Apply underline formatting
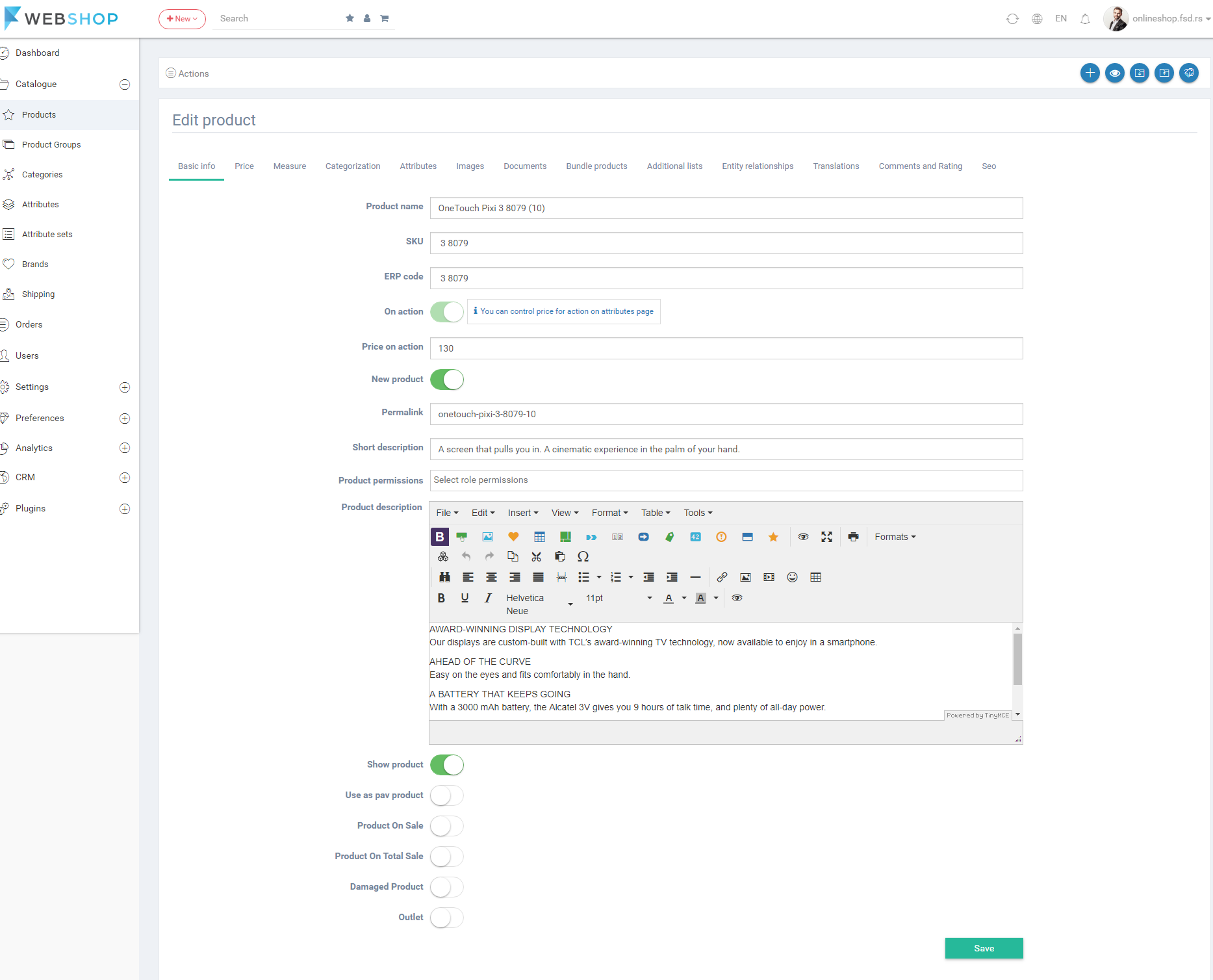1213x980 pixels. click(x=465, y=598)
